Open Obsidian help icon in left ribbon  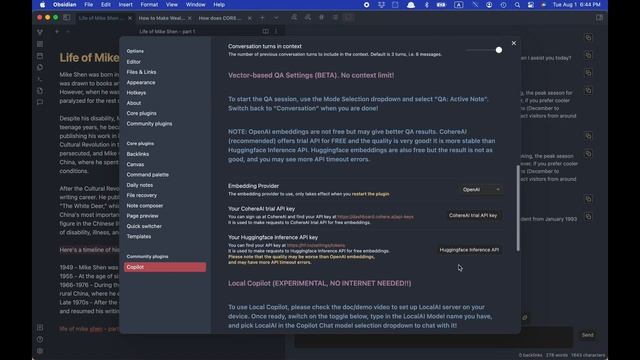(40, 339)
